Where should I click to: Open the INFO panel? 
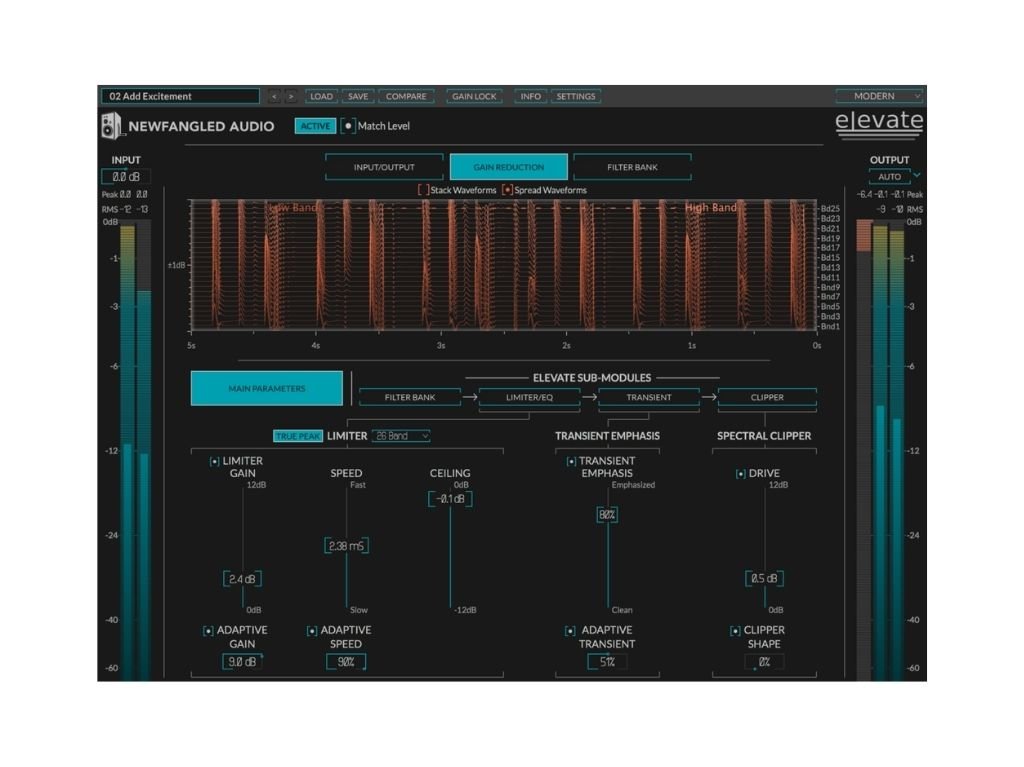[x=530, y=96]
